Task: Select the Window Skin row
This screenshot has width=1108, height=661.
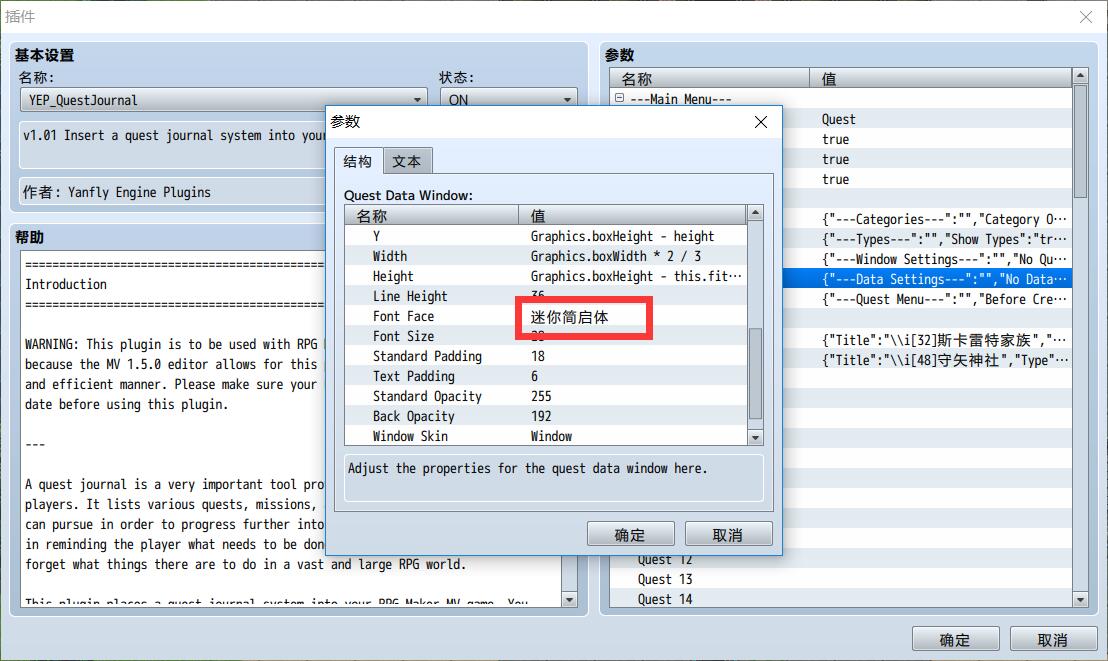Action: tap(546, 435)
